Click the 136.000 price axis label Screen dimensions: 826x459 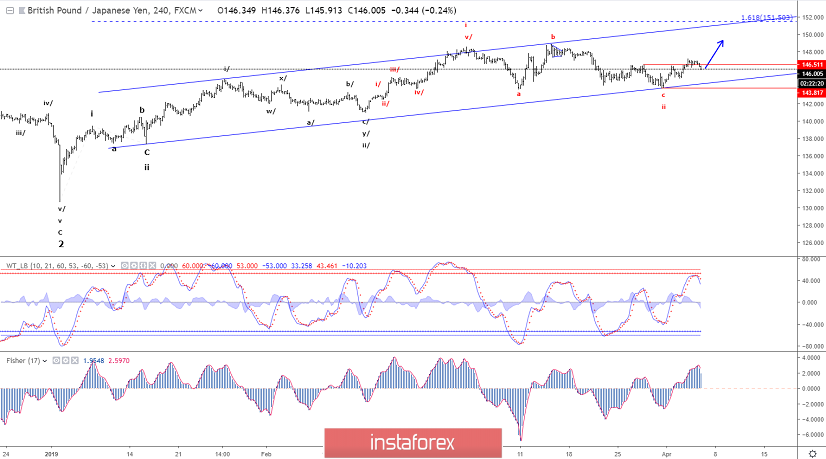pyautogui.click(x=813, y=156)
